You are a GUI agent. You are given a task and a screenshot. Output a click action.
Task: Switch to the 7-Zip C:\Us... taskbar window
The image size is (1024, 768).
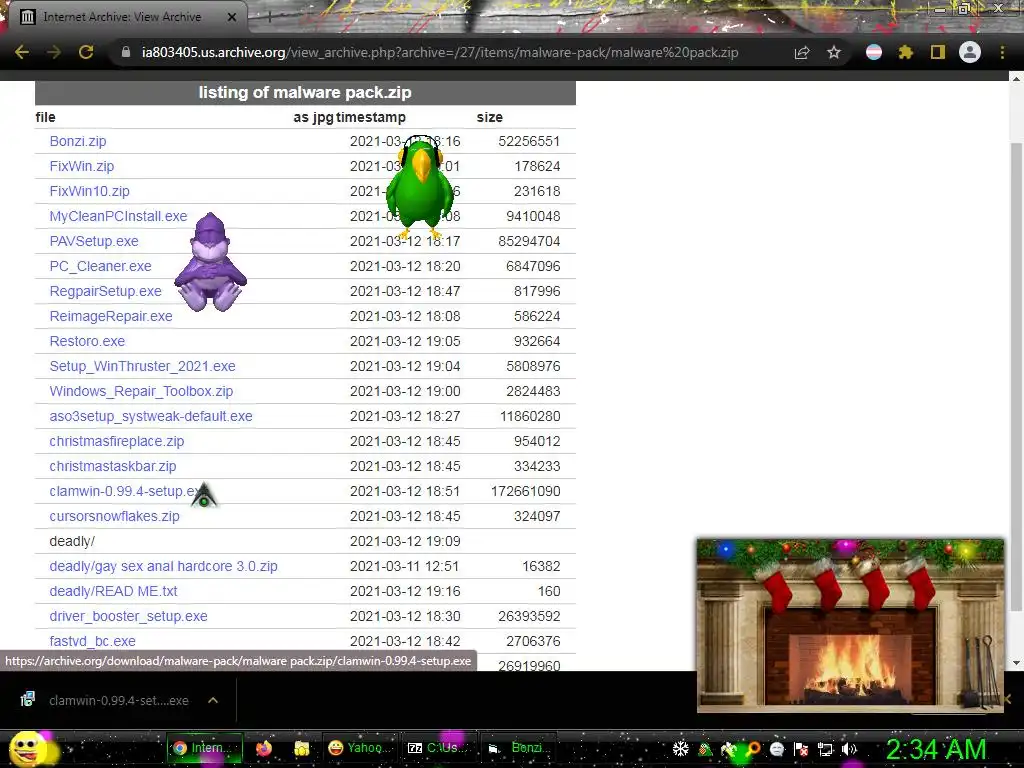pyautogui.click(x=437, y=748)
